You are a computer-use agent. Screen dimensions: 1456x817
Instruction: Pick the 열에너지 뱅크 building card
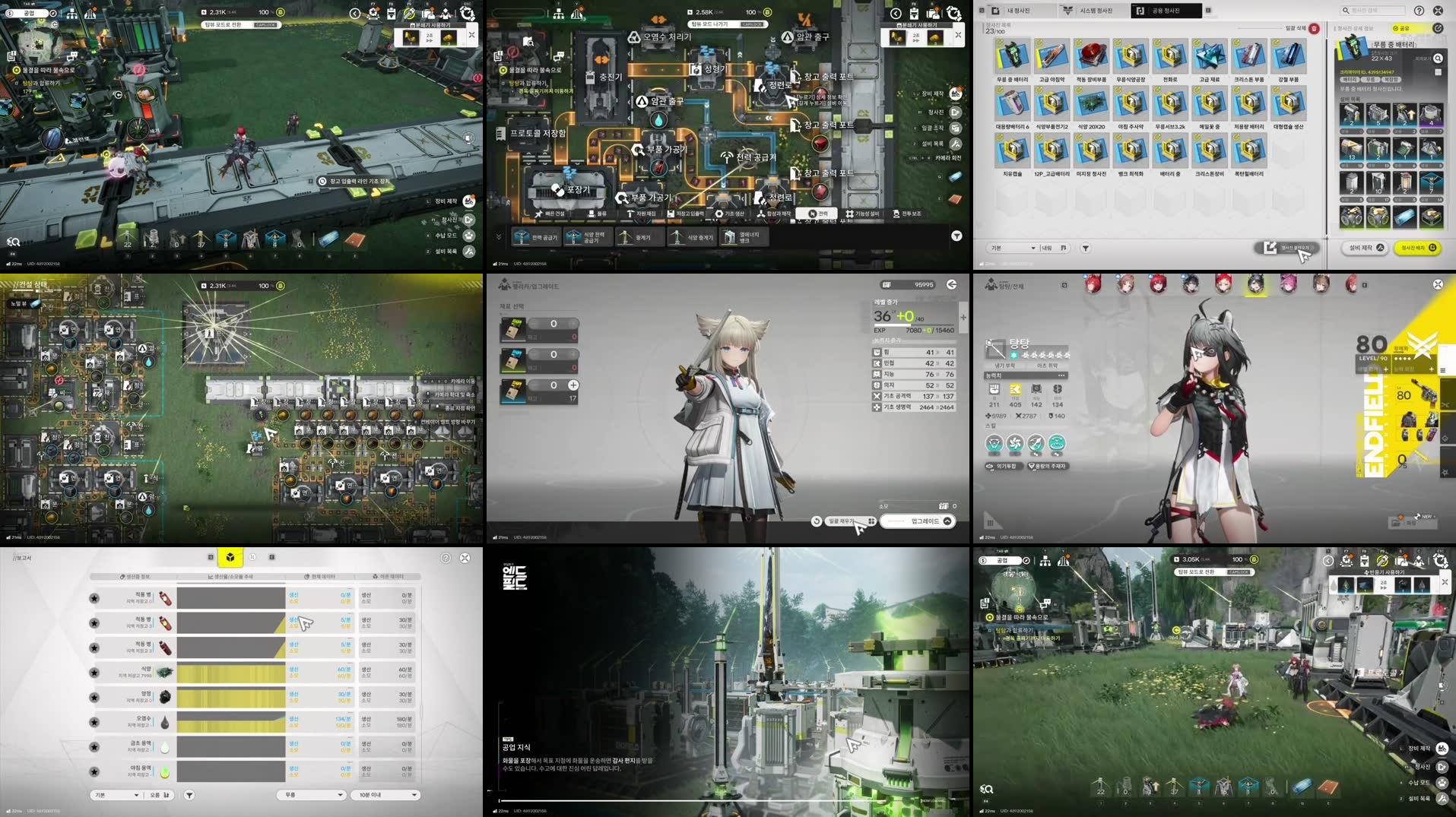pos(744,237)
